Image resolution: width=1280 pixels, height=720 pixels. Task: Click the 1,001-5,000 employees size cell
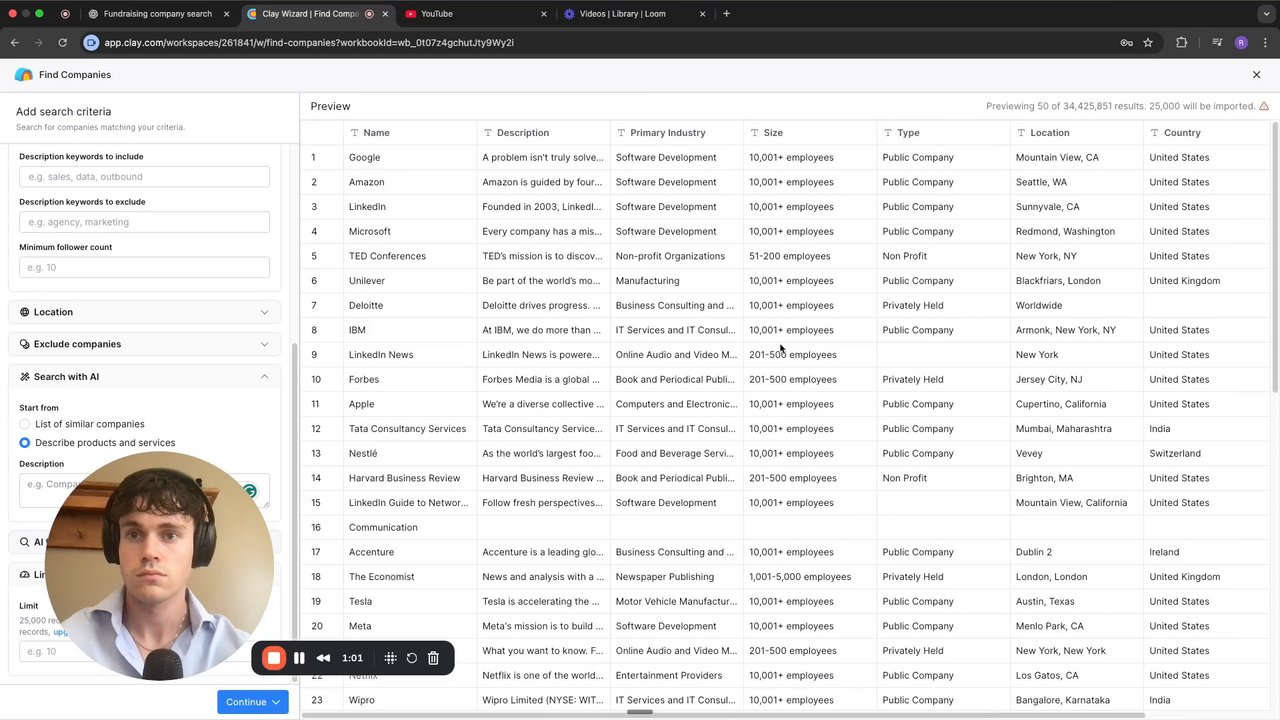point(810,577)
